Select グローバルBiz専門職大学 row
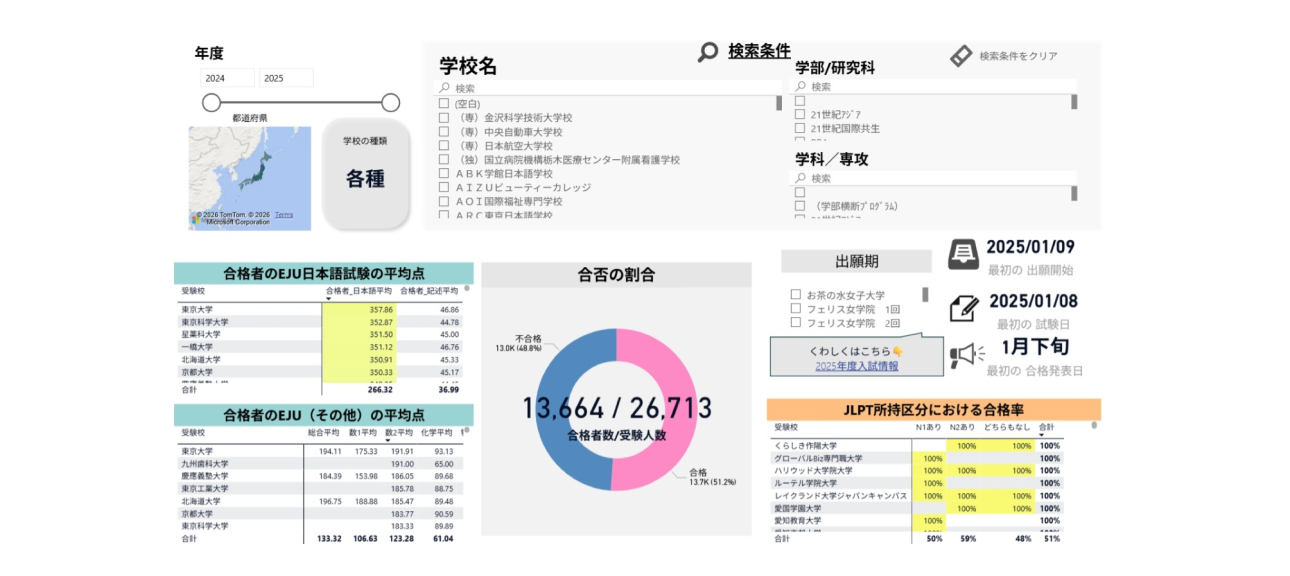The width and height of the screenshot is (1290, 576). click(918, 458)
